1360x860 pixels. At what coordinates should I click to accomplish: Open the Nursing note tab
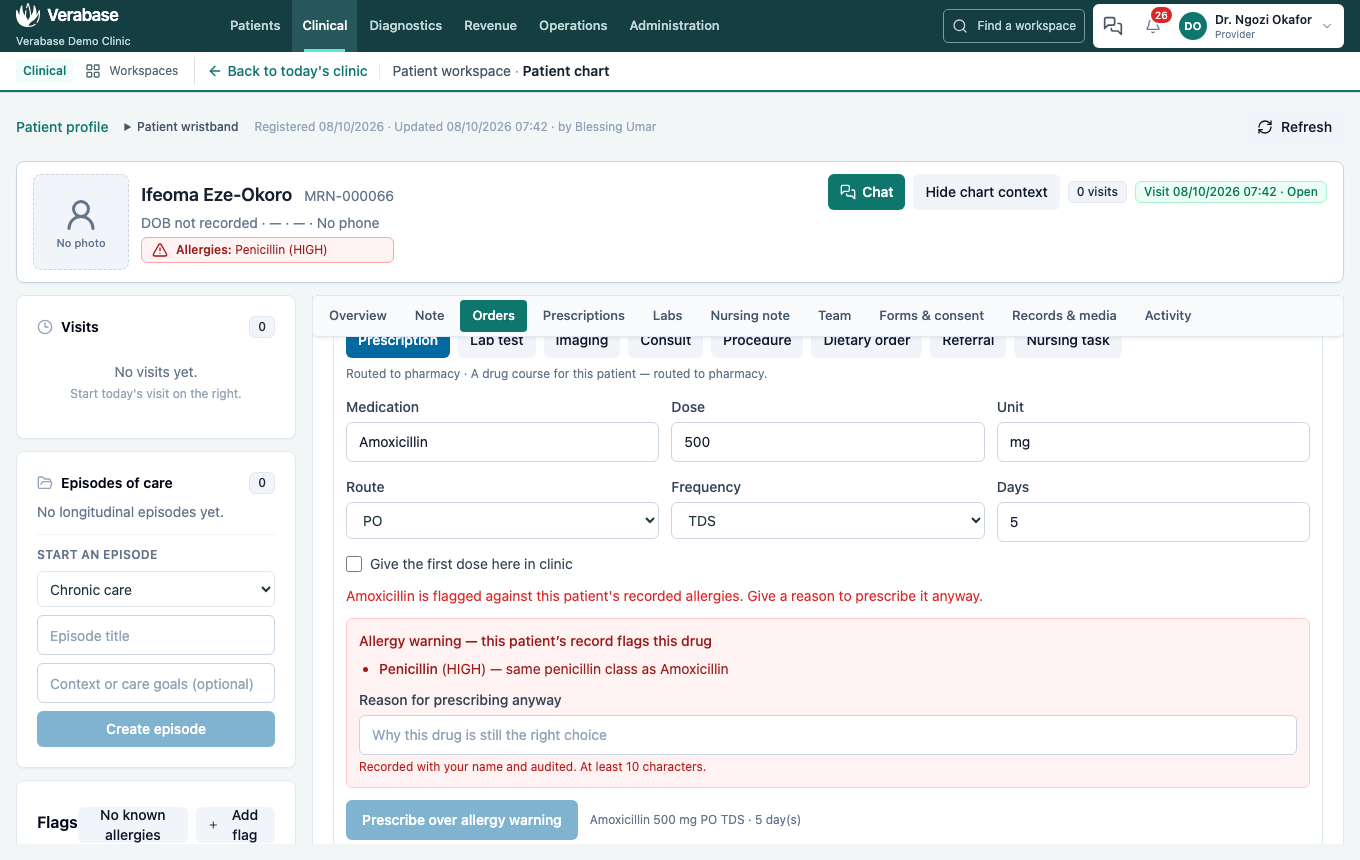(x=750, y=315)
